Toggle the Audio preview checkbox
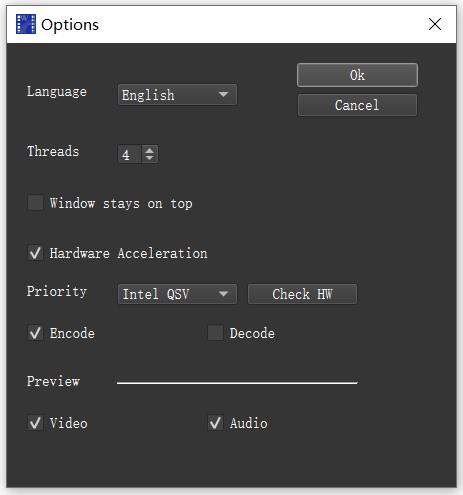The image size is (463, 495). tap(215, 423)
